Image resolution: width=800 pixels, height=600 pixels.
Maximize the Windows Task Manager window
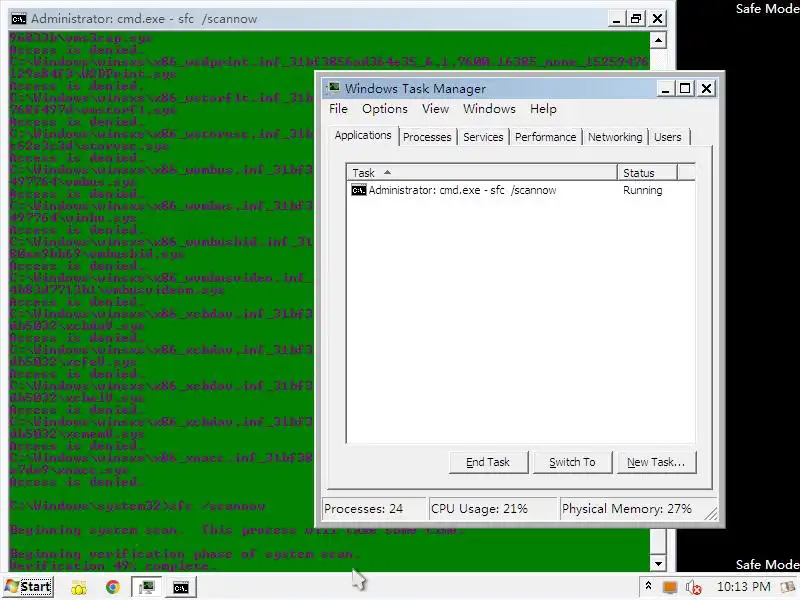(685, 89)
